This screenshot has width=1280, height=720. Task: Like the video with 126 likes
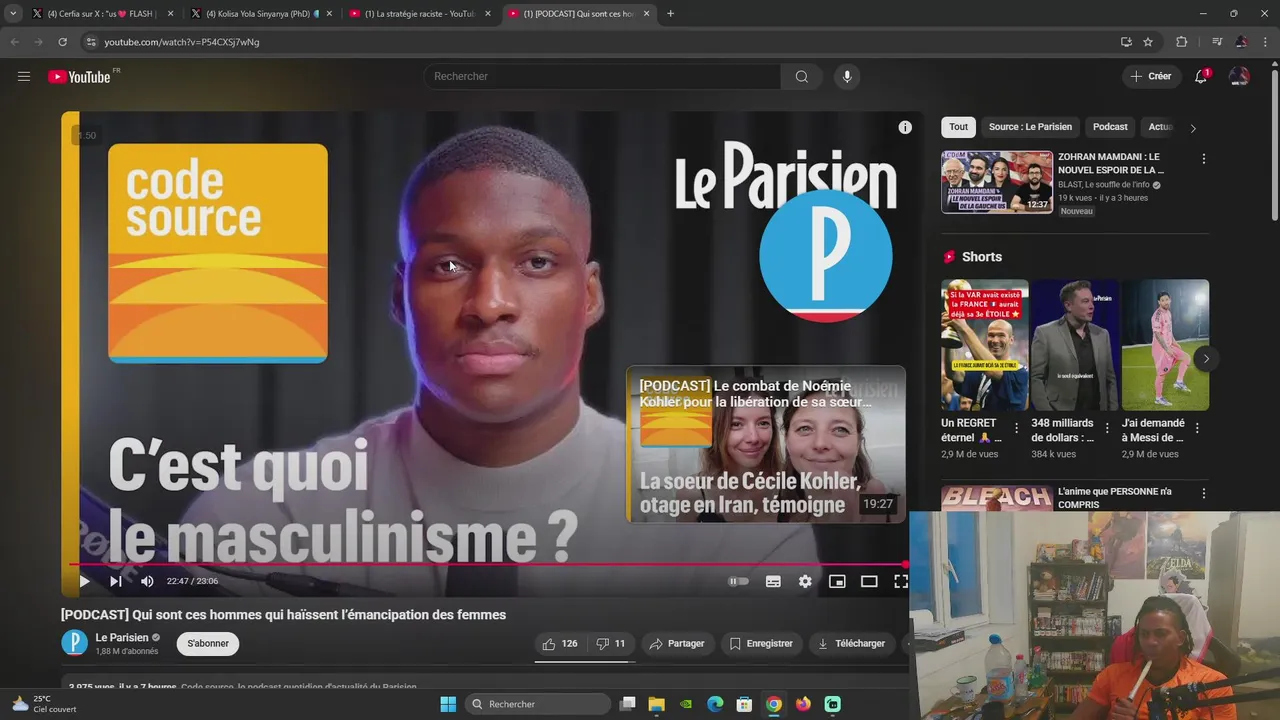(560, 644)
